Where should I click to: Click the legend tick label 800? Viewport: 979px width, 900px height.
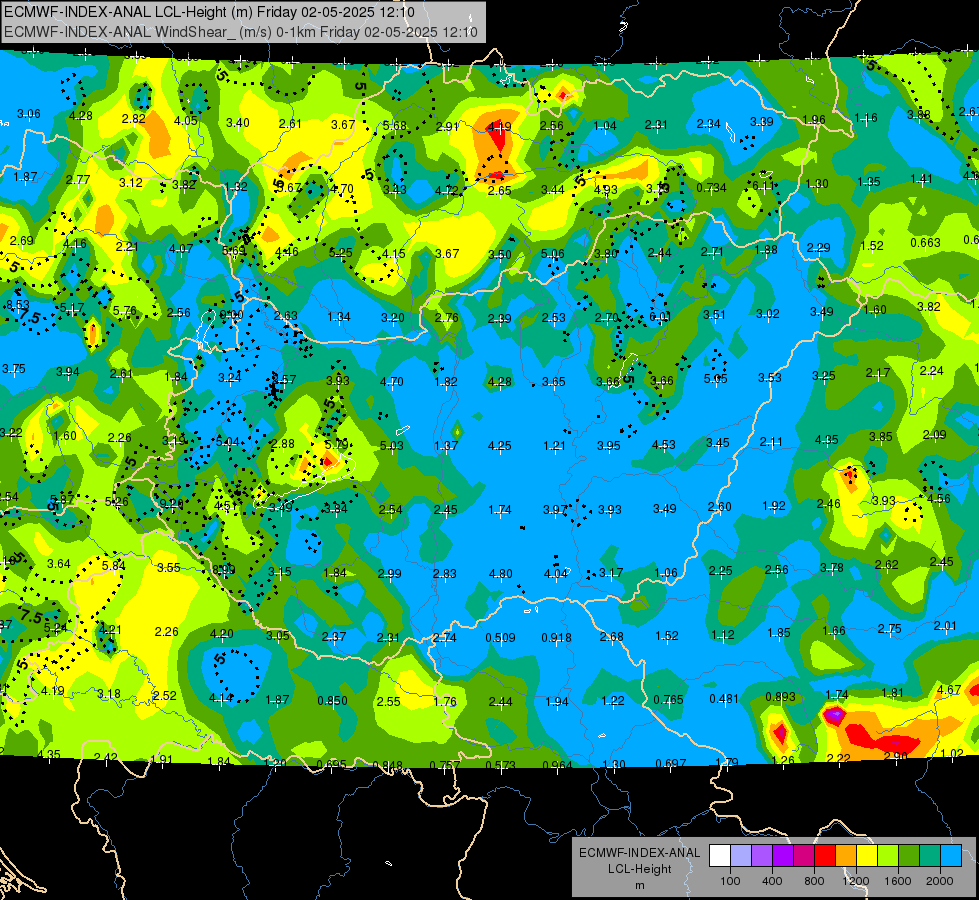[814, 881]
